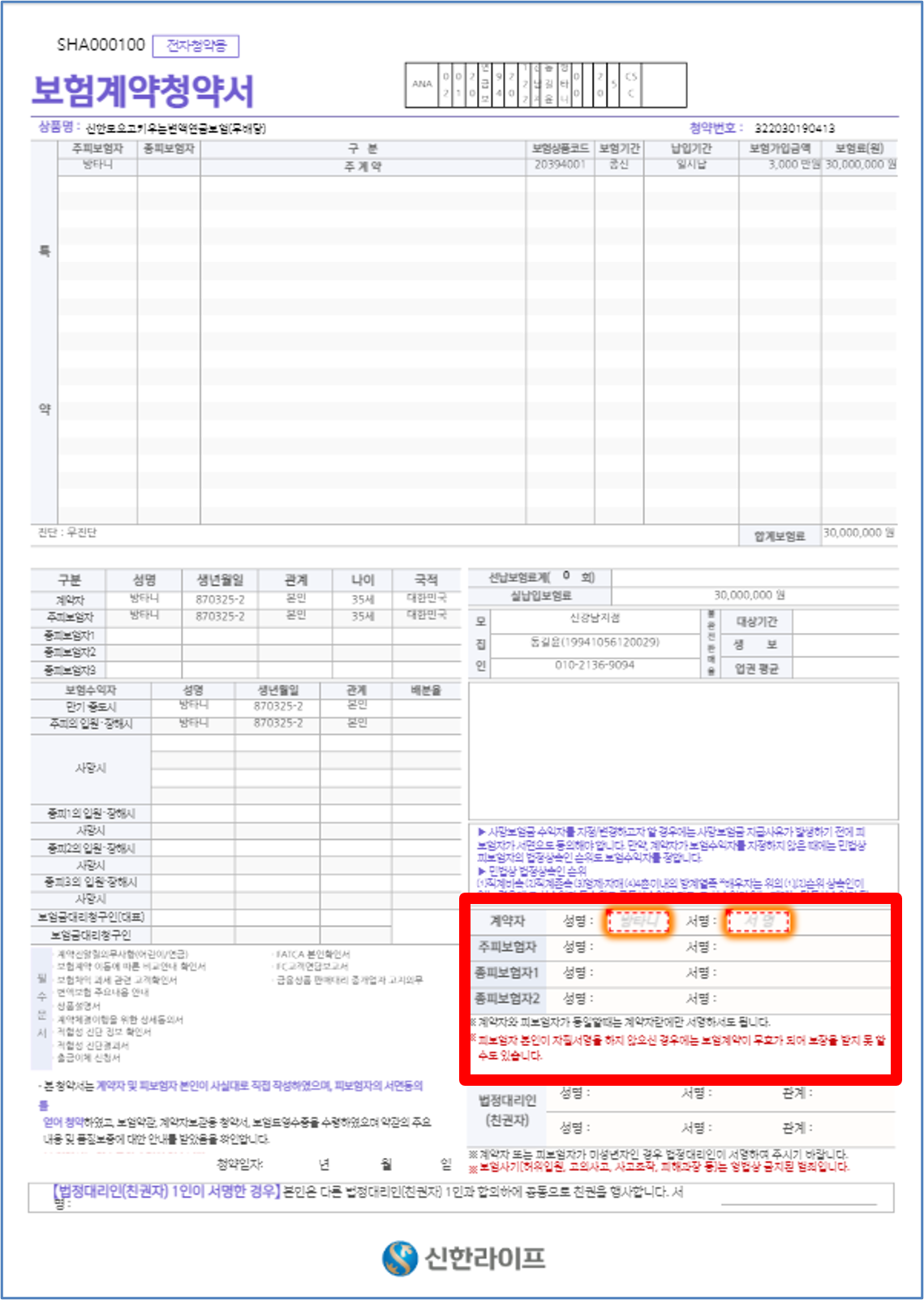Click the 보험금대리청구인(대표) row label

[91, 917]
